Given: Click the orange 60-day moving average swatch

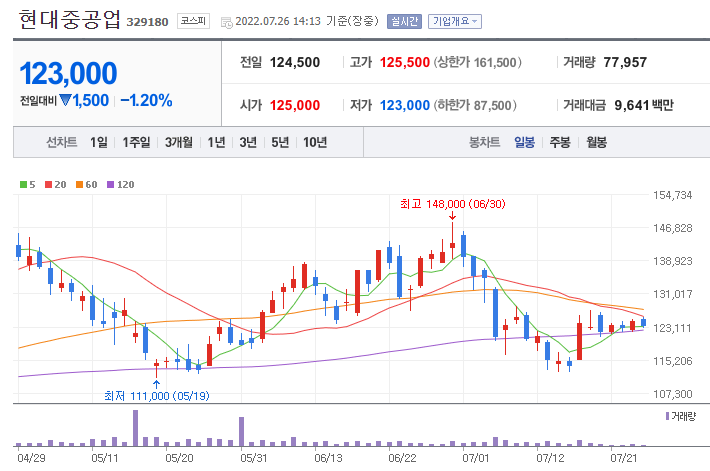Looking at the screenshot, I should click(x=79, y=184).
